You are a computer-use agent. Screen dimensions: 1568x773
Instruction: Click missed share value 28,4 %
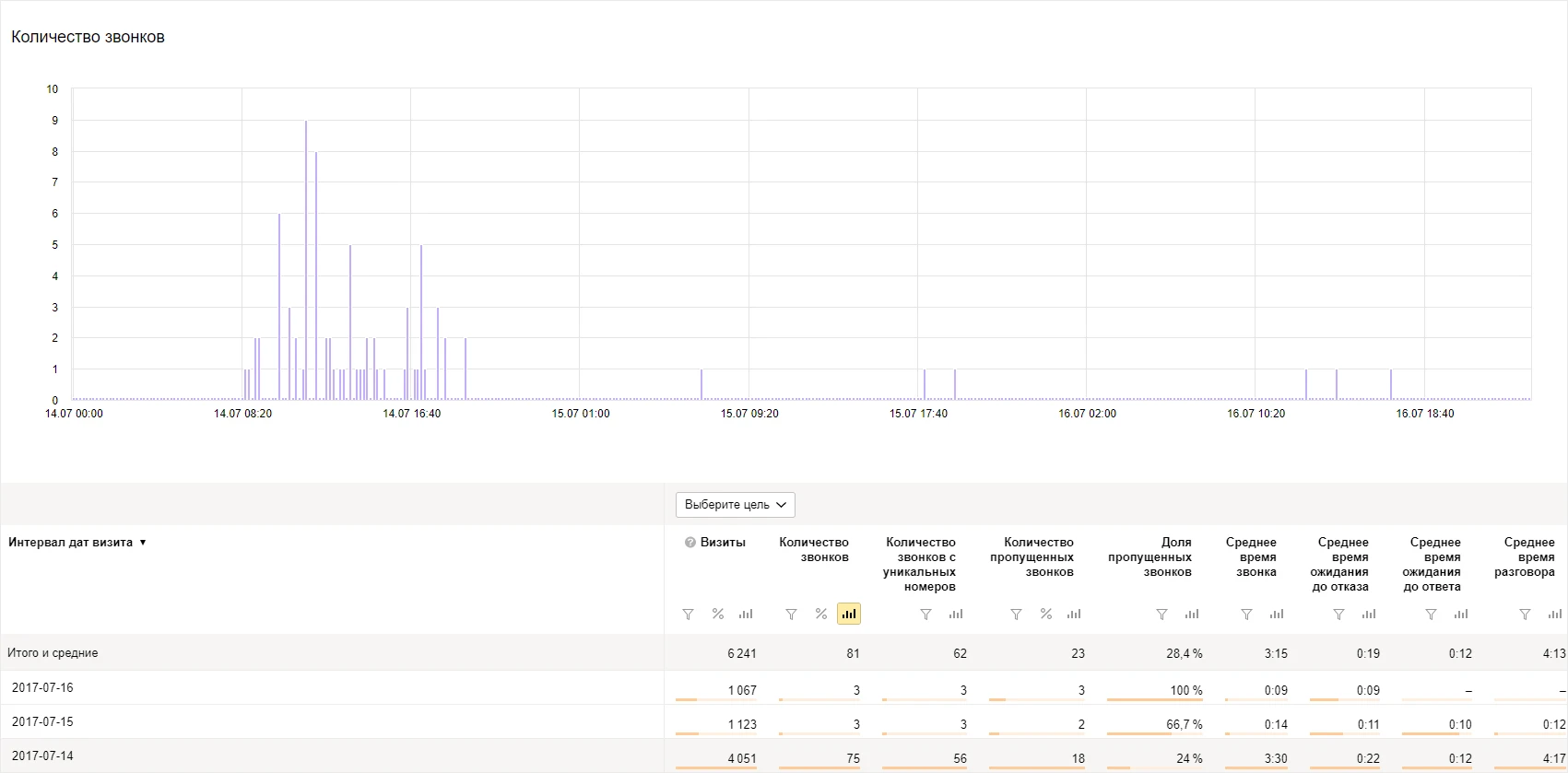click(1184, 654)
